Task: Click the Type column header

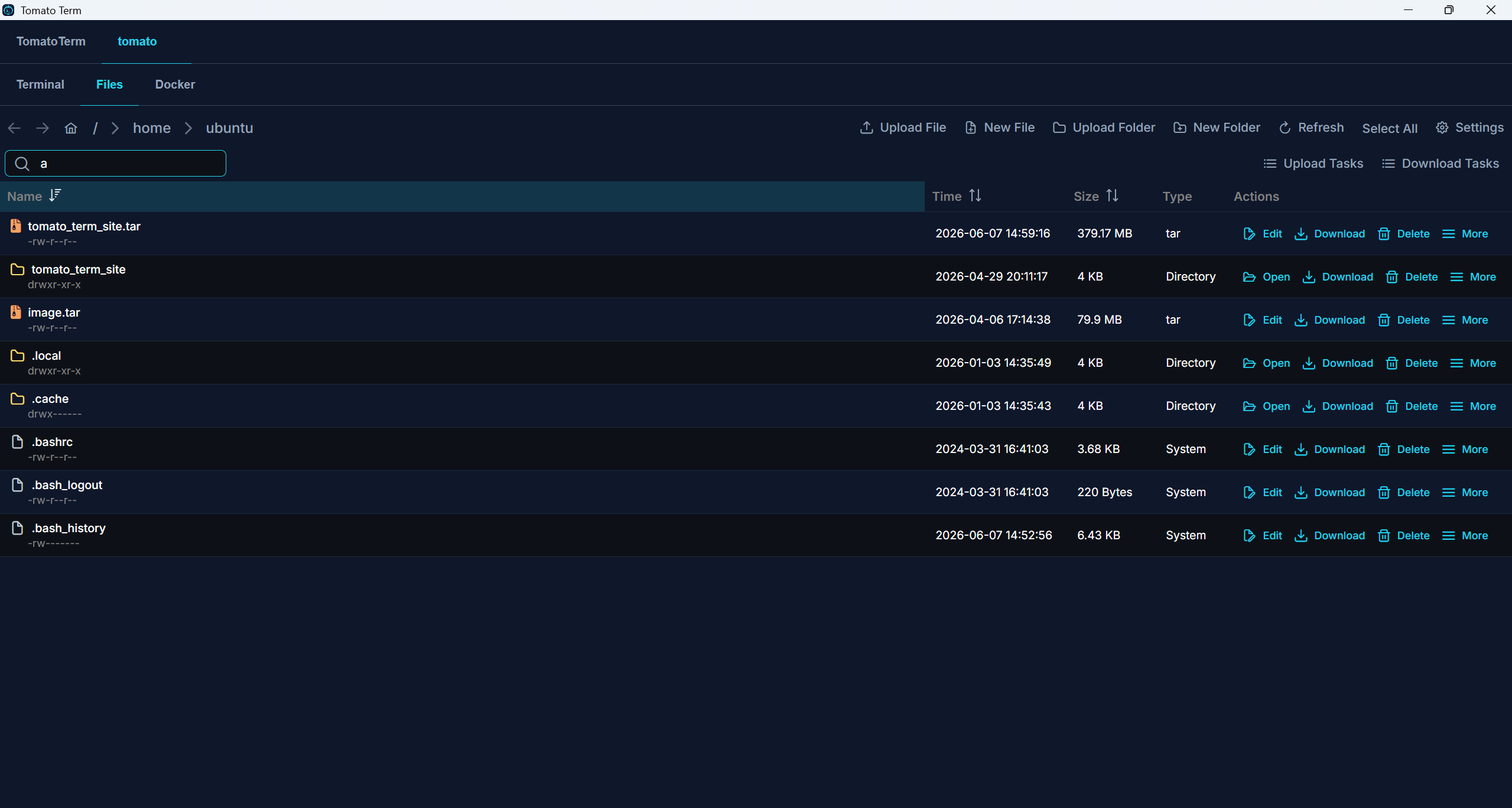Action: tap(1177, 197)
